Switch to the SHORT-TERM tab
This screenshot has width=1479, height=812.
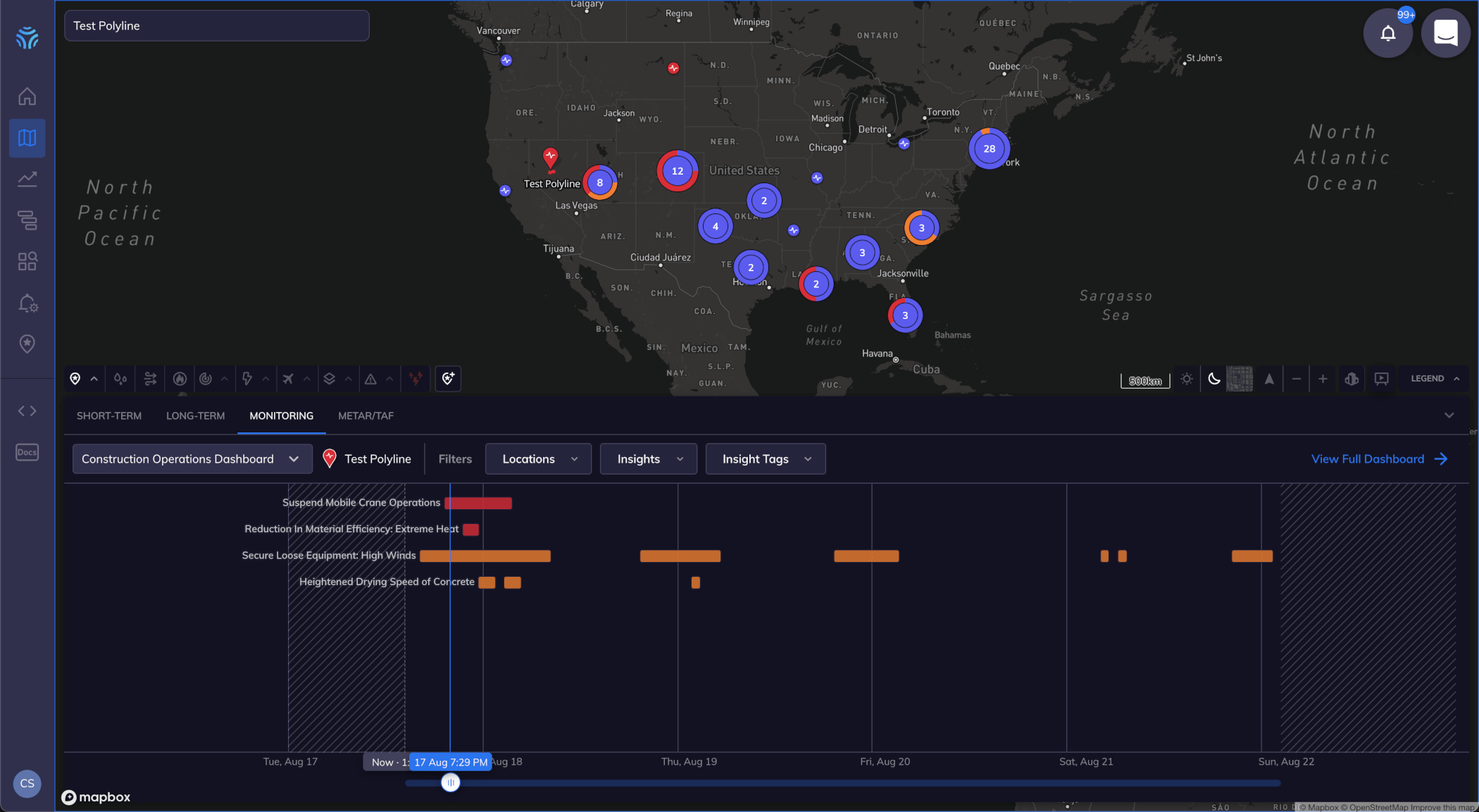(109, 416)
